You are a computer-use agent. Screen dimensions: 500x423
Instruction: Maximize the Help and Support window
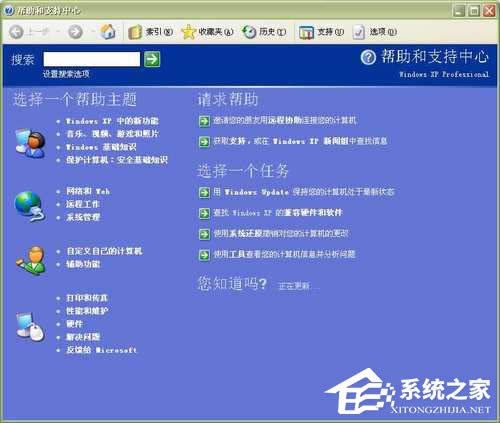474,11
